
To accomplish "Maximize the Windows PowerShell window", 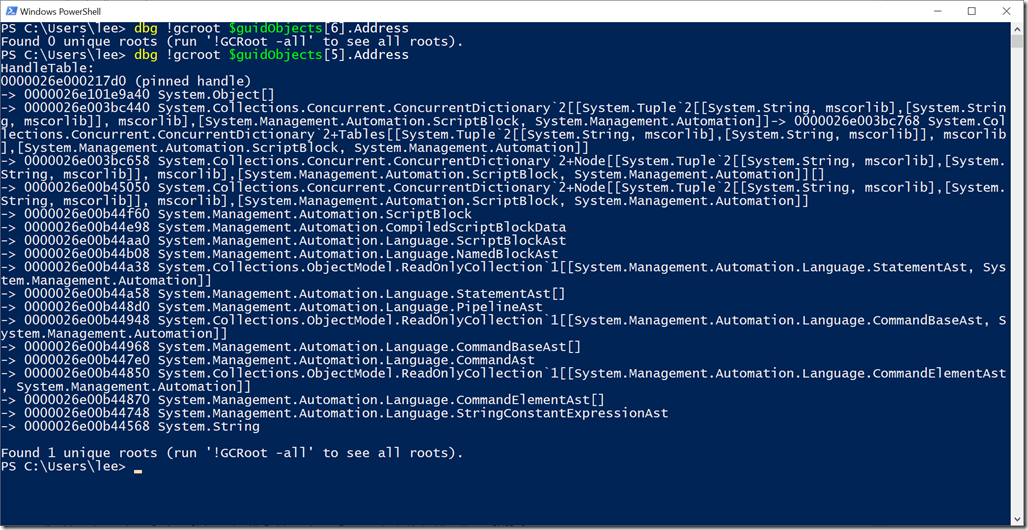I will [x=972, y=11].
